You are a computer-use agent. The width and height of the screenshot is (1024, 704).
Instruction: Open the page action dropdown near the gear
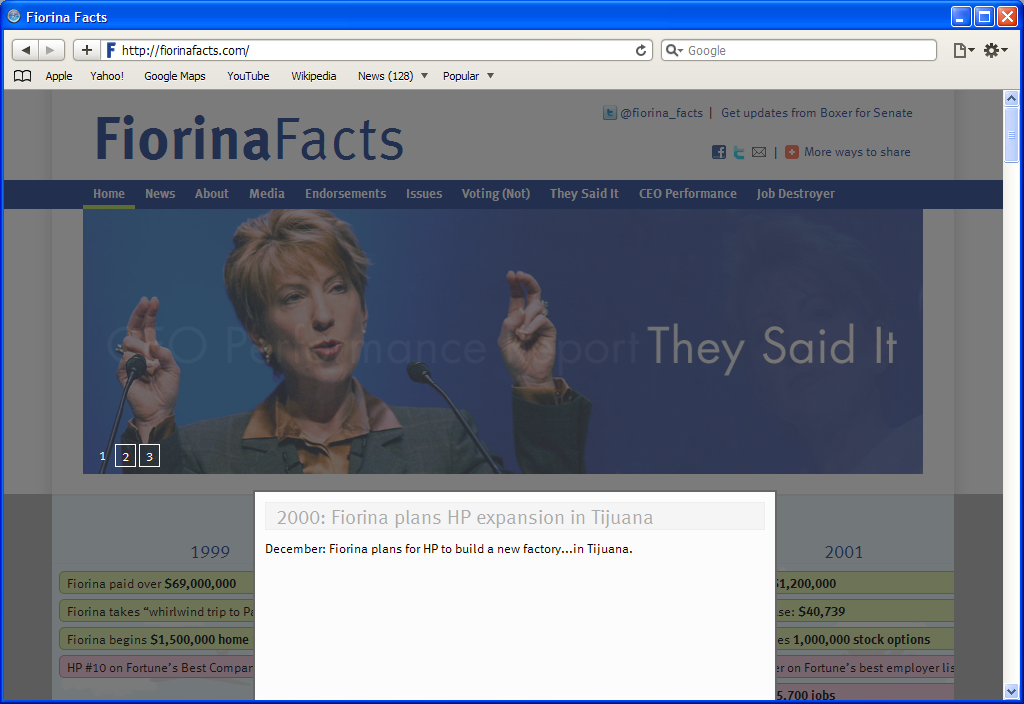click(x=961, y=49)
